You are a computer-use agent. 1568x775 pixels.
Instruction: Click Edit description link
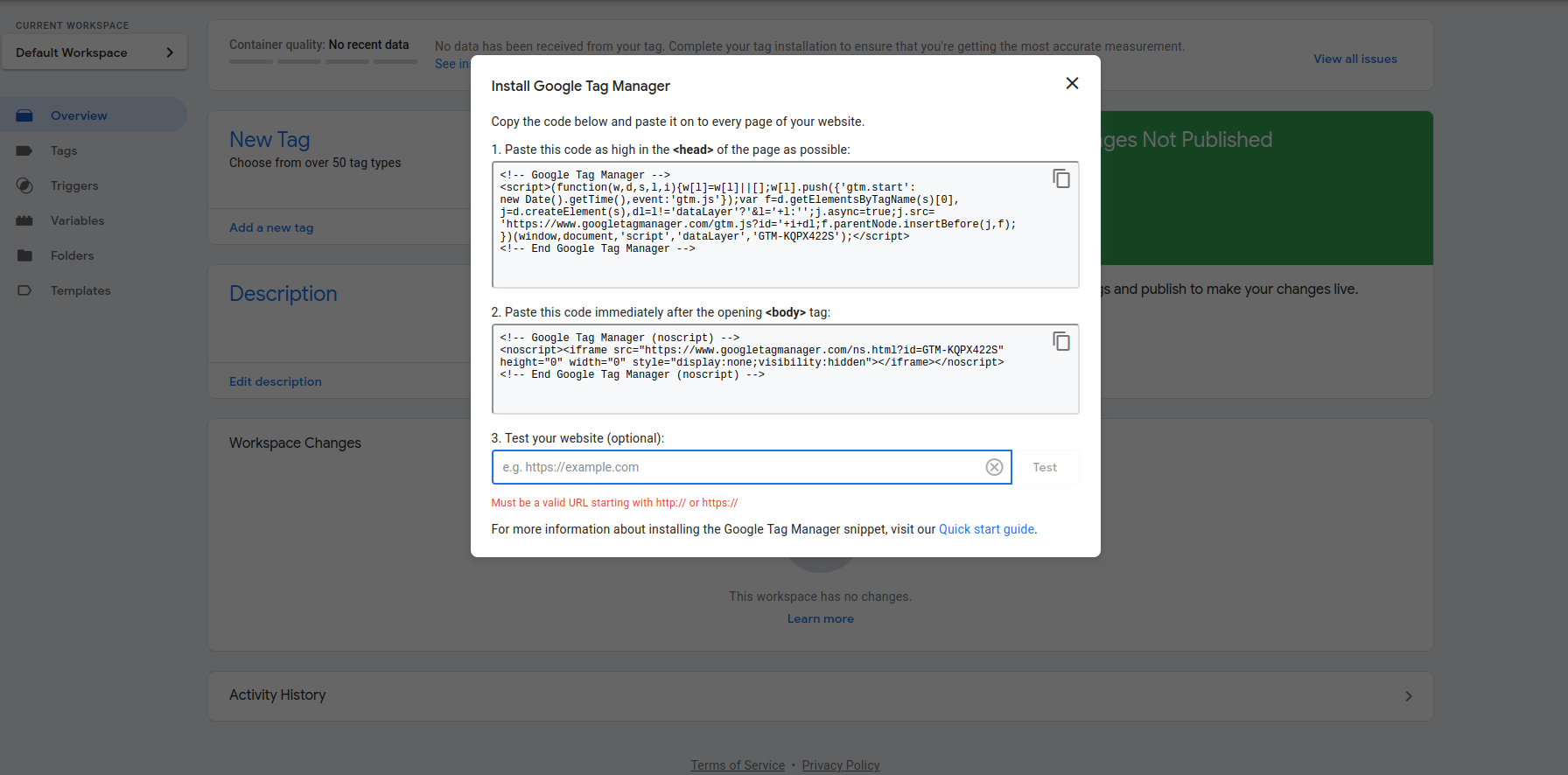pyautogui.click(x=276, y=381)
